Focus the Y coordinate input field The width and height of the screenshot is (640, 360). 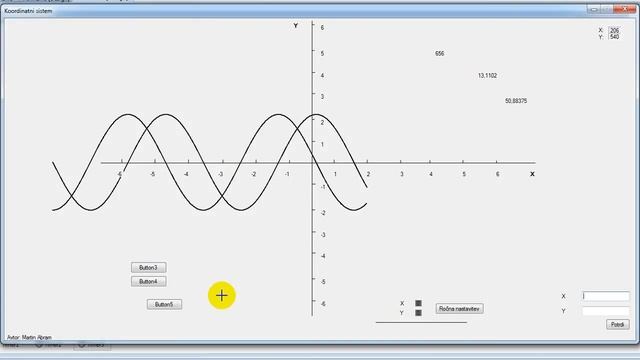pyautogui.click(x=606, y=311)
